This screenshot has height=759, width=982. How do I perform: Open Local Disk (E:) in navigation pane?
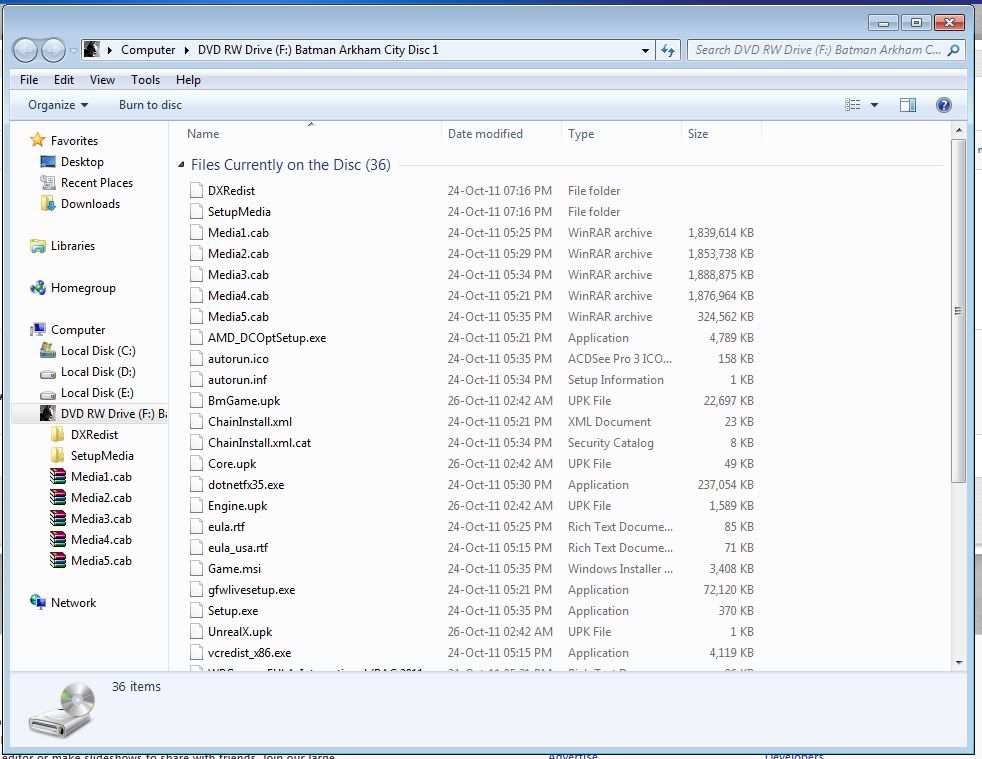point(97,393)
